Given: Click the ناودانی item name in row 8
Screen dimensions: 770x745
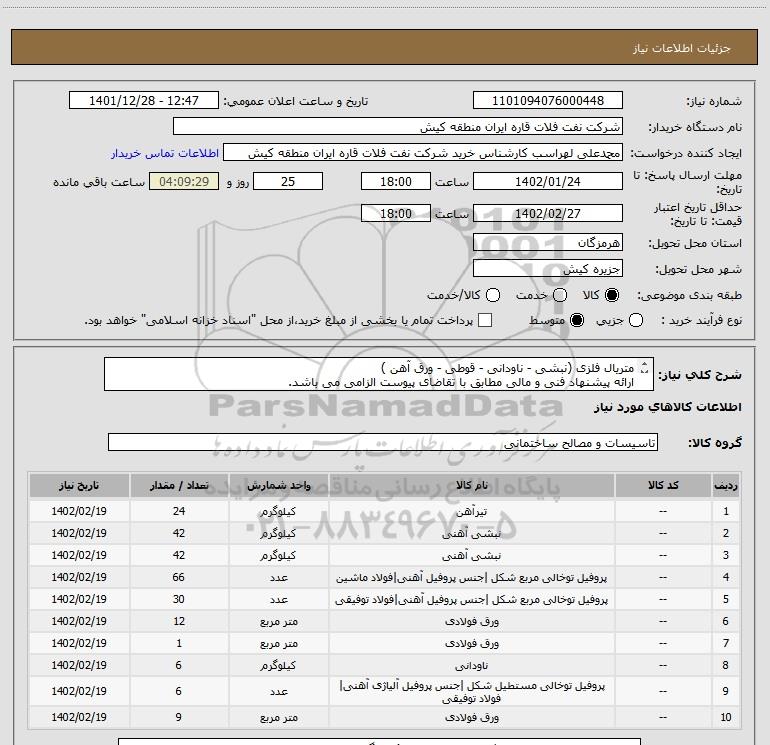Looking at the screenshot, I should point(471,666).
